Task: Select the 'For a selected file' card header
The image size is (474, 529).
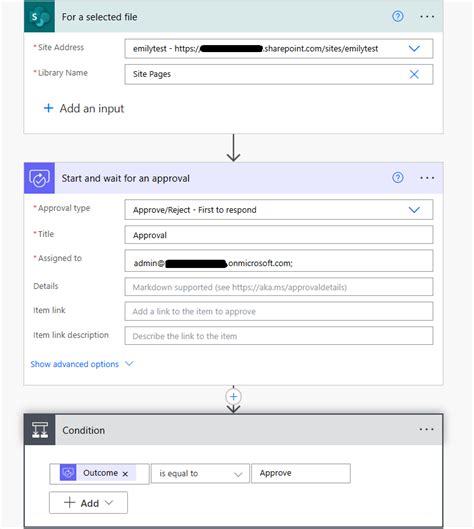Action: pos(233,16)
